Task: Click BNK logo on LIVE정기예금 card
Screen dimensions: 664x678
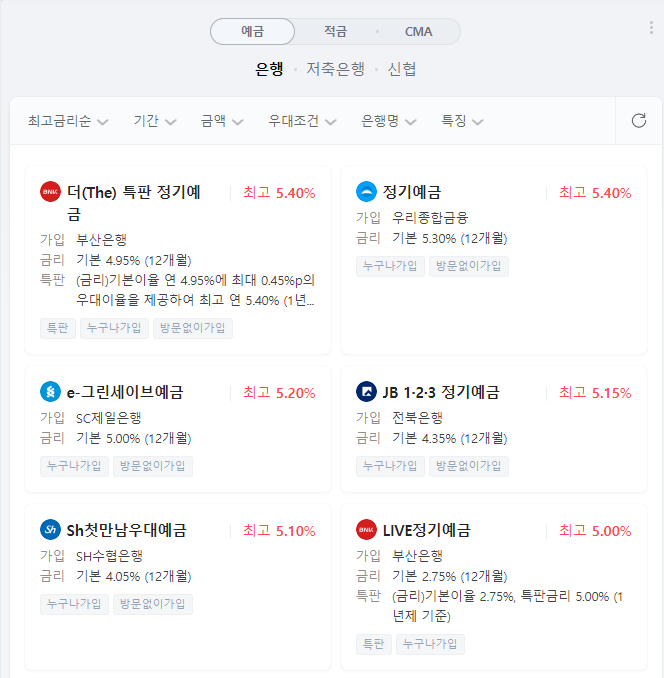Action: coord(366,530)
